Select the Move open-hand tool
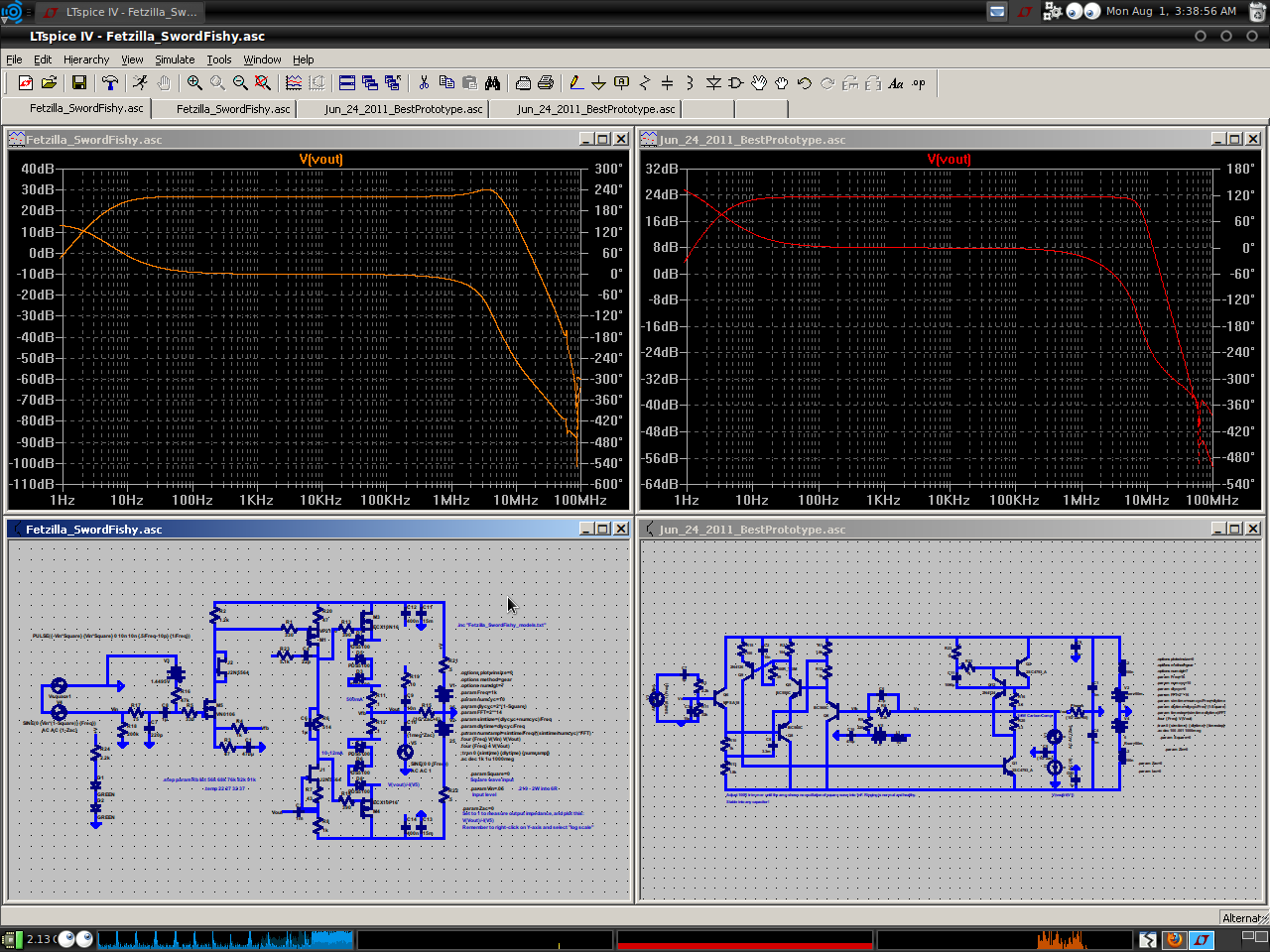The width and height of the screenshot is (1270, 952). tap(759, 83)
